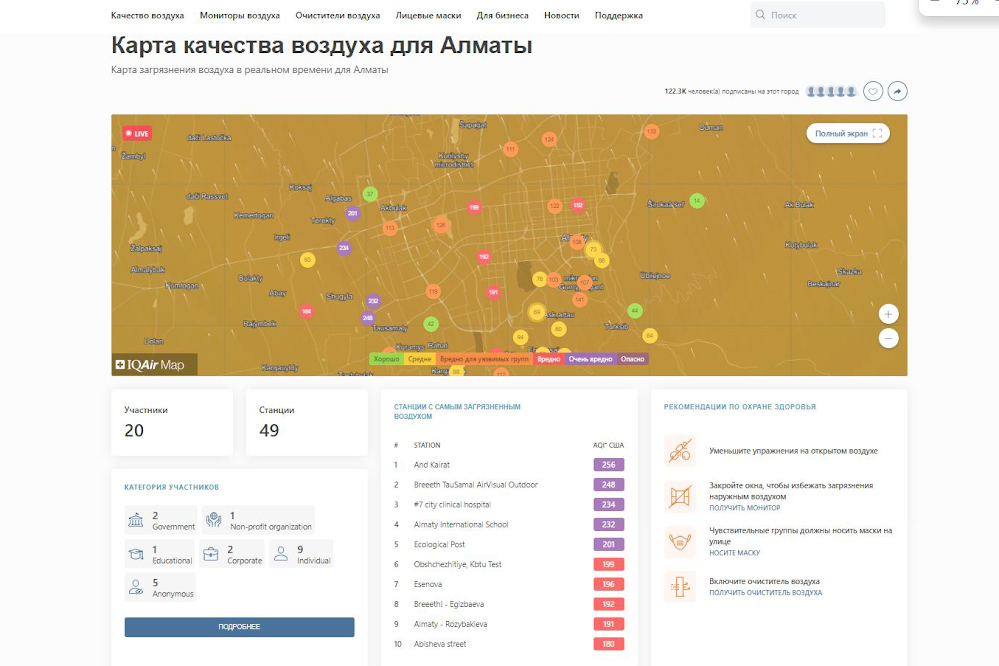
Task: Open the And Kairat station
Action: (x=432, y=465)
